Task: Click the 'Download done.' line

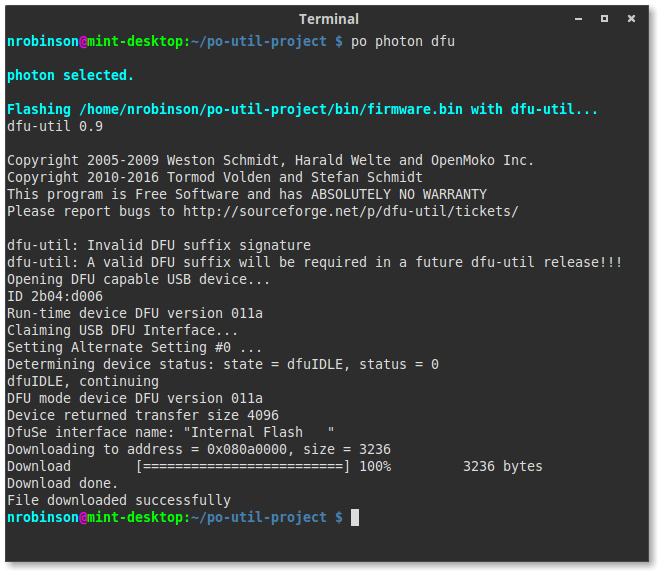Action: click(63, 483)
